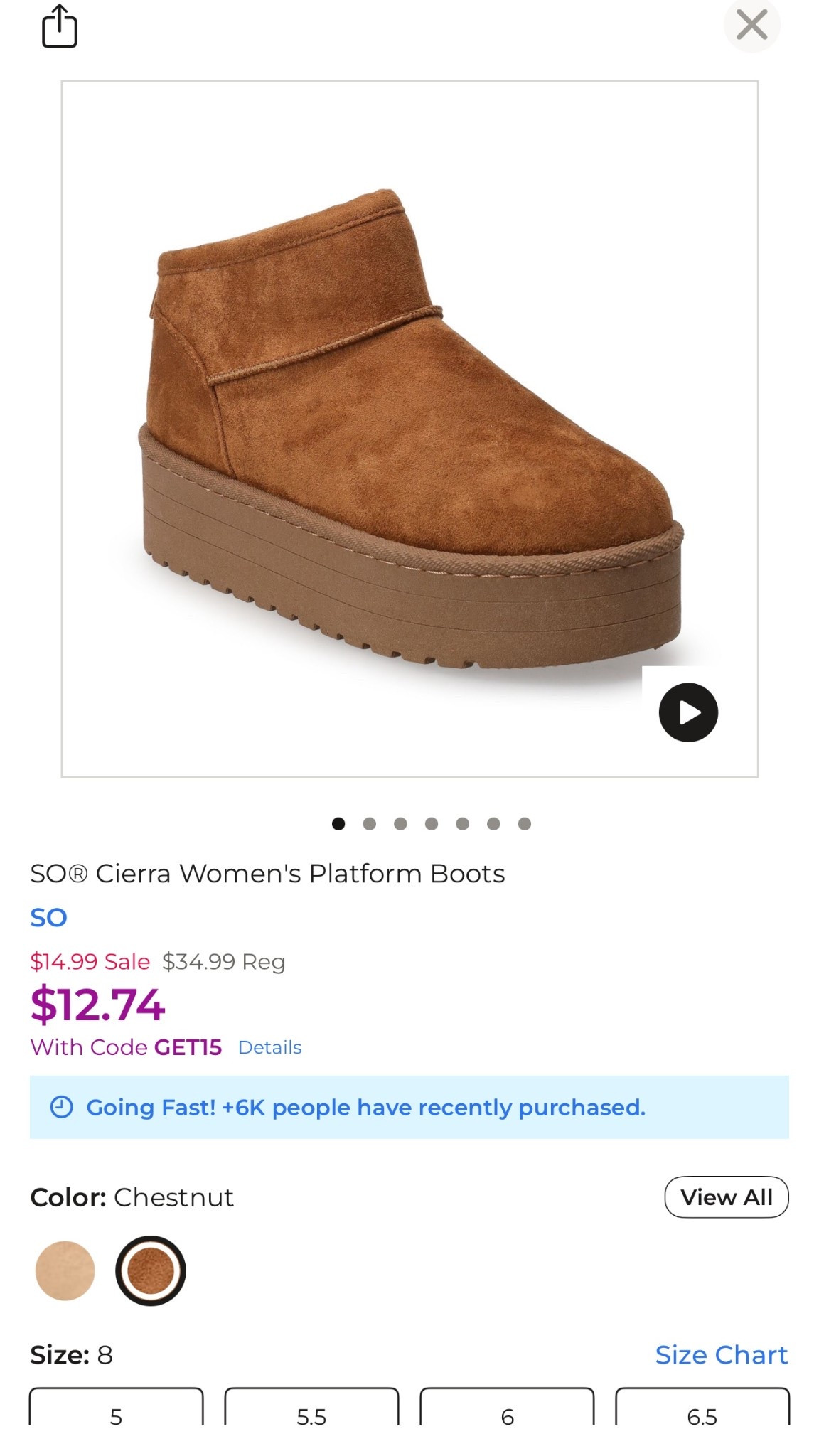Open the SO brand page
The image size is (819, 1456).
point(47,917)
